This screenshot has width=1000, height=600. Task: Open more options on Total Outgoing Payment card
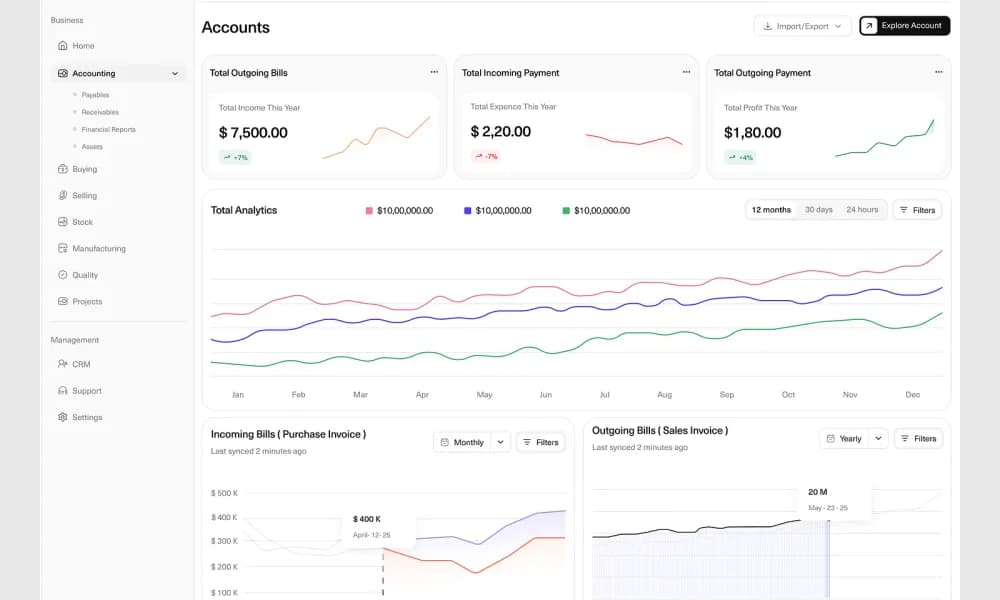(x=939, y=72)
